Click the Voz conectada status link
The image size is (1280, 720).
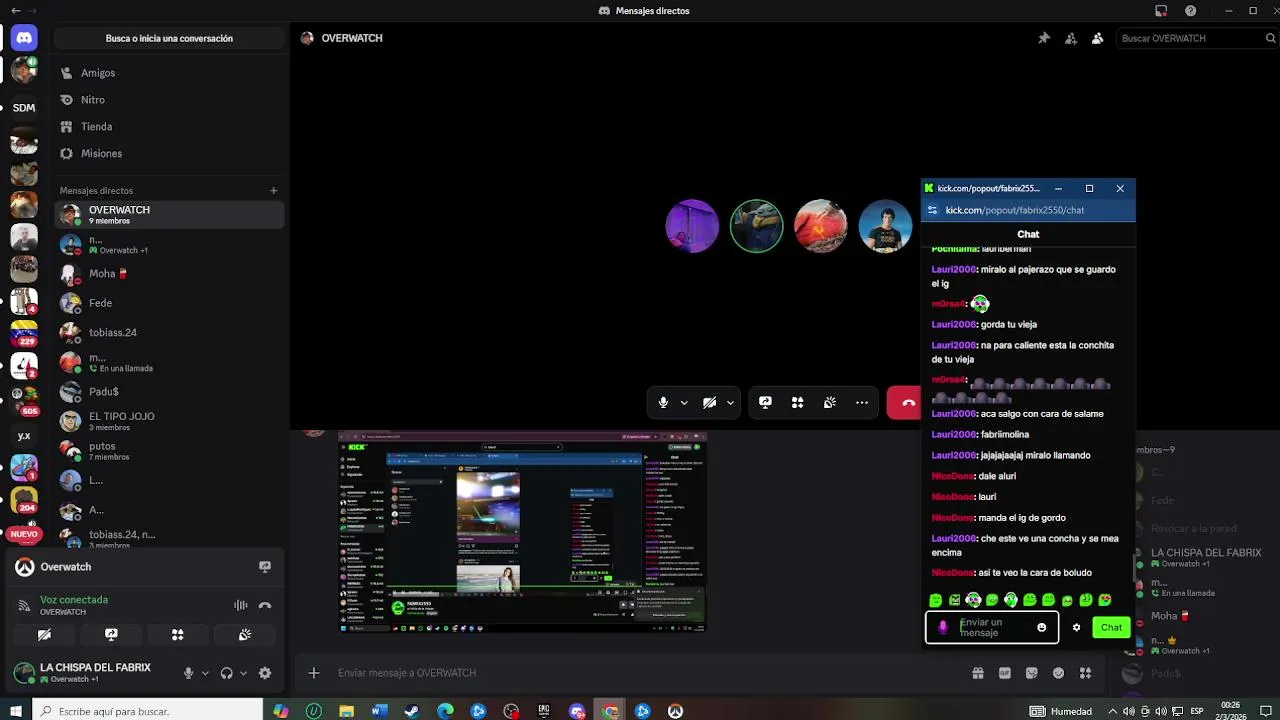(x=74, y=600)
